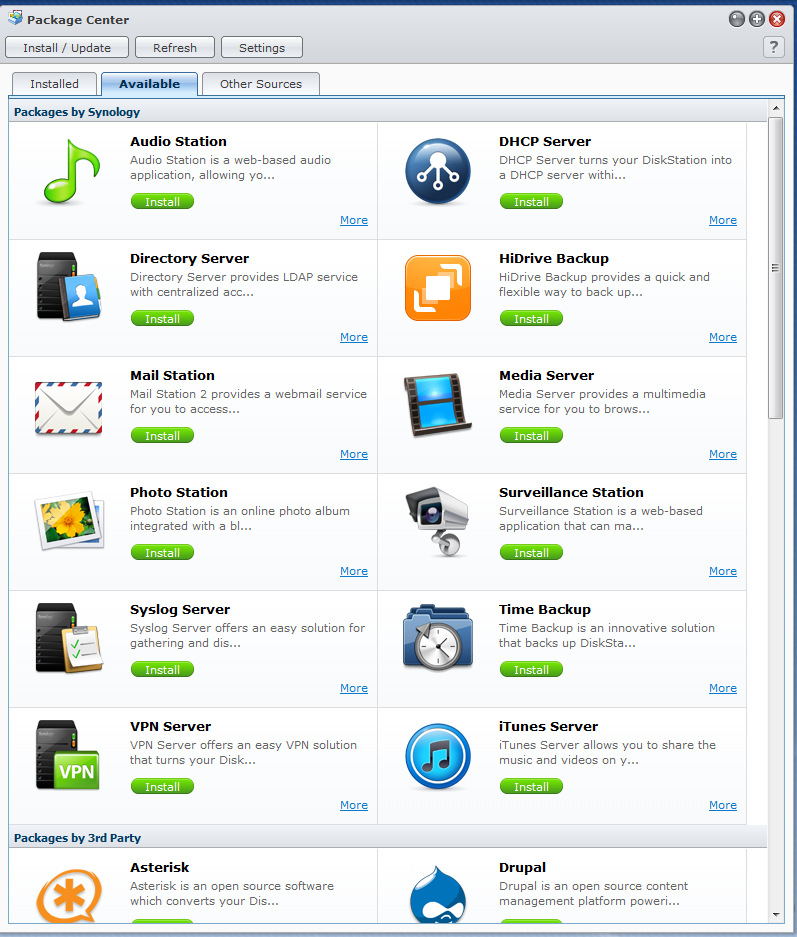Open More link for HiDrive Backup

(723, 337)
